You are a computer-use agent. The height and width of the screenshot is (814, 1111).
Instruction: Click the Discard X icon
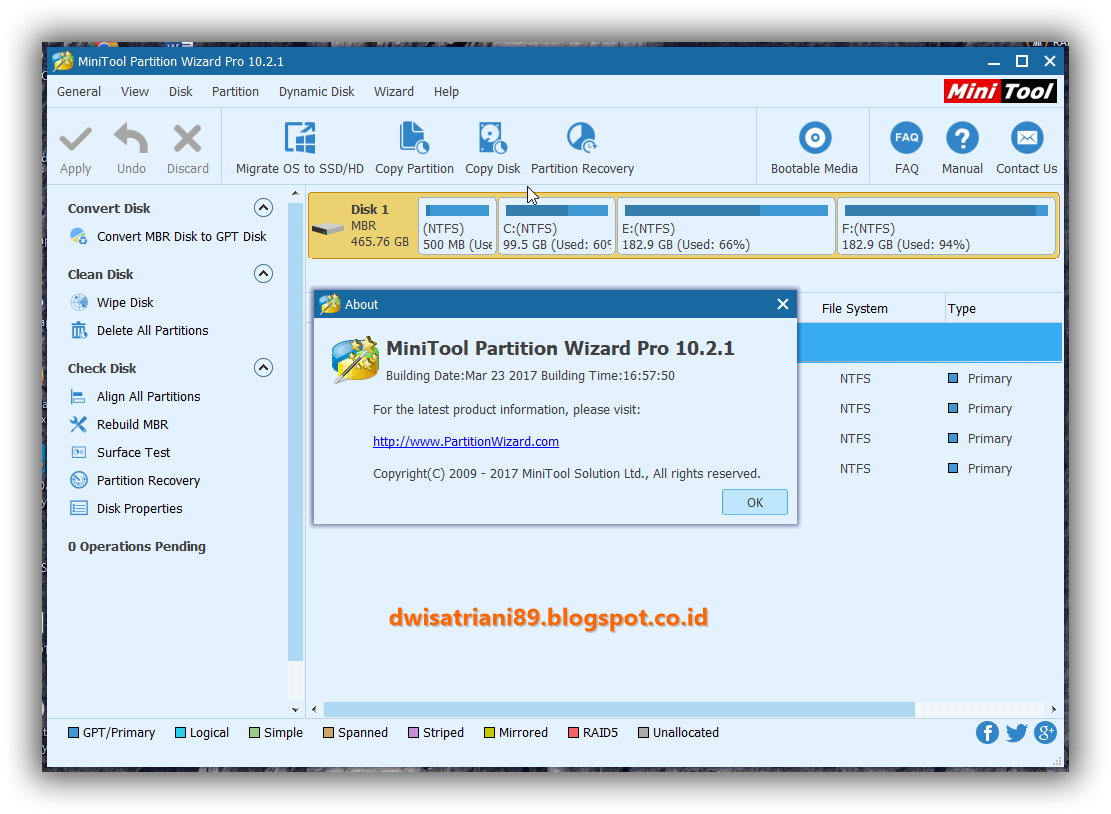[188, 139]
